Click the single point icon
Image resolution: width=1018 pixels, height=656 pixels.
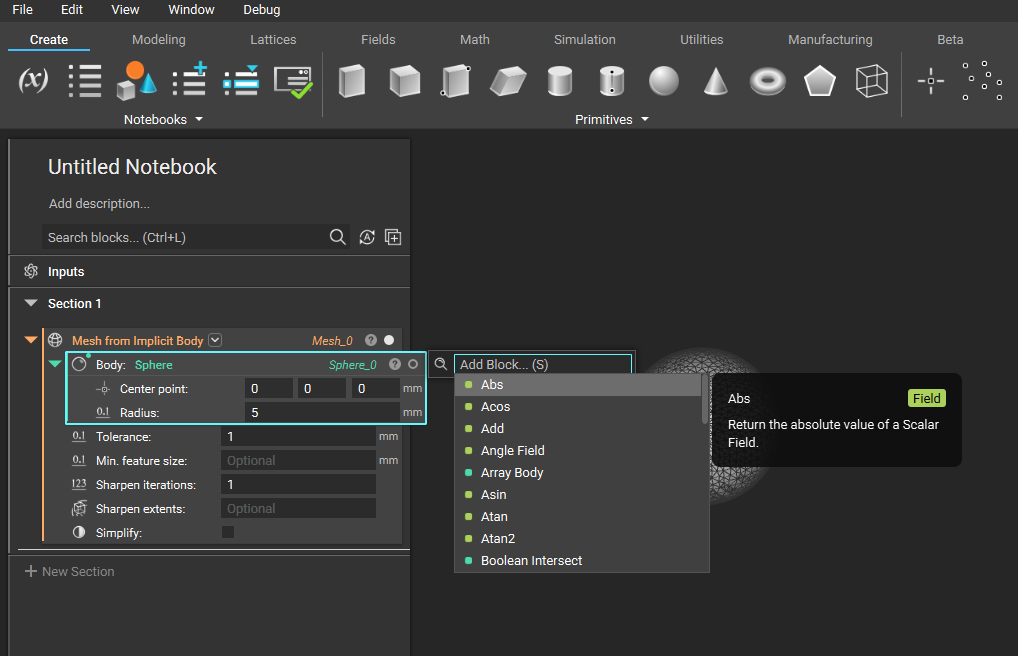point(931,81)
